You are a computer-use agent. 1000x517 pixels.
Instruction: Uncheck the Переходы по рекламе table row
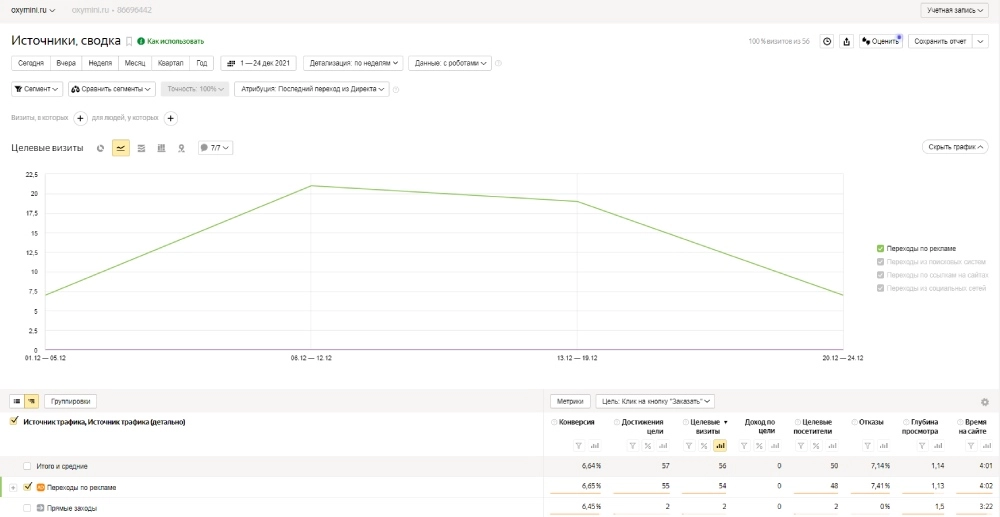coord(27,487)
